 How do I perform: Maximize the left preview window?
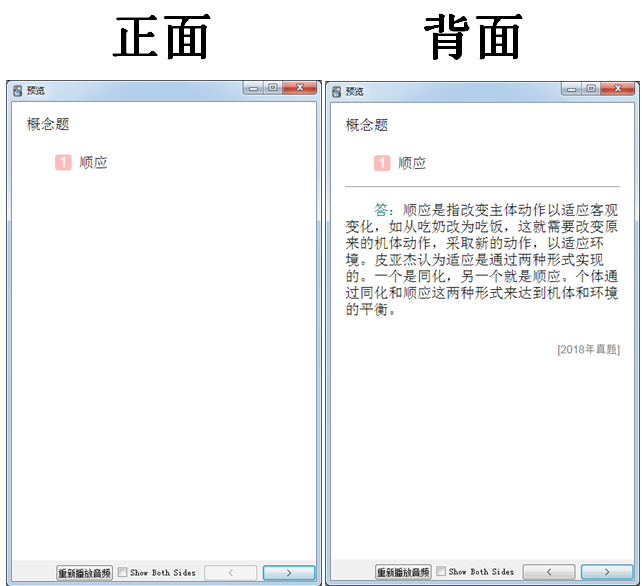pos(273,88)
